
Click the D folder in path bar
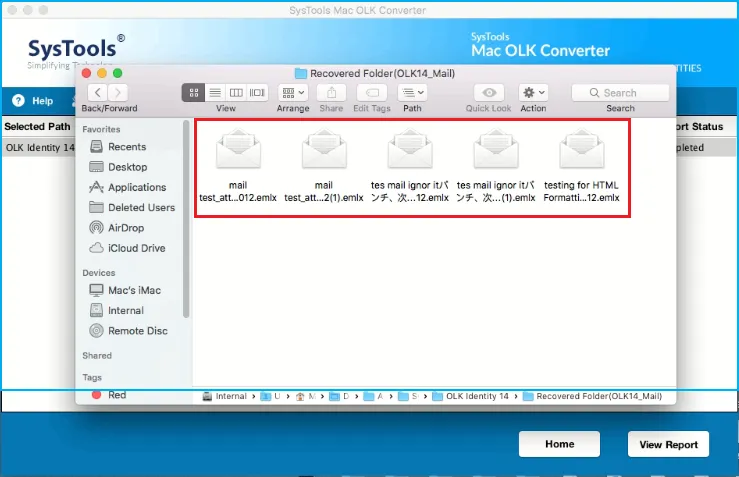click(x=339, y=396)
